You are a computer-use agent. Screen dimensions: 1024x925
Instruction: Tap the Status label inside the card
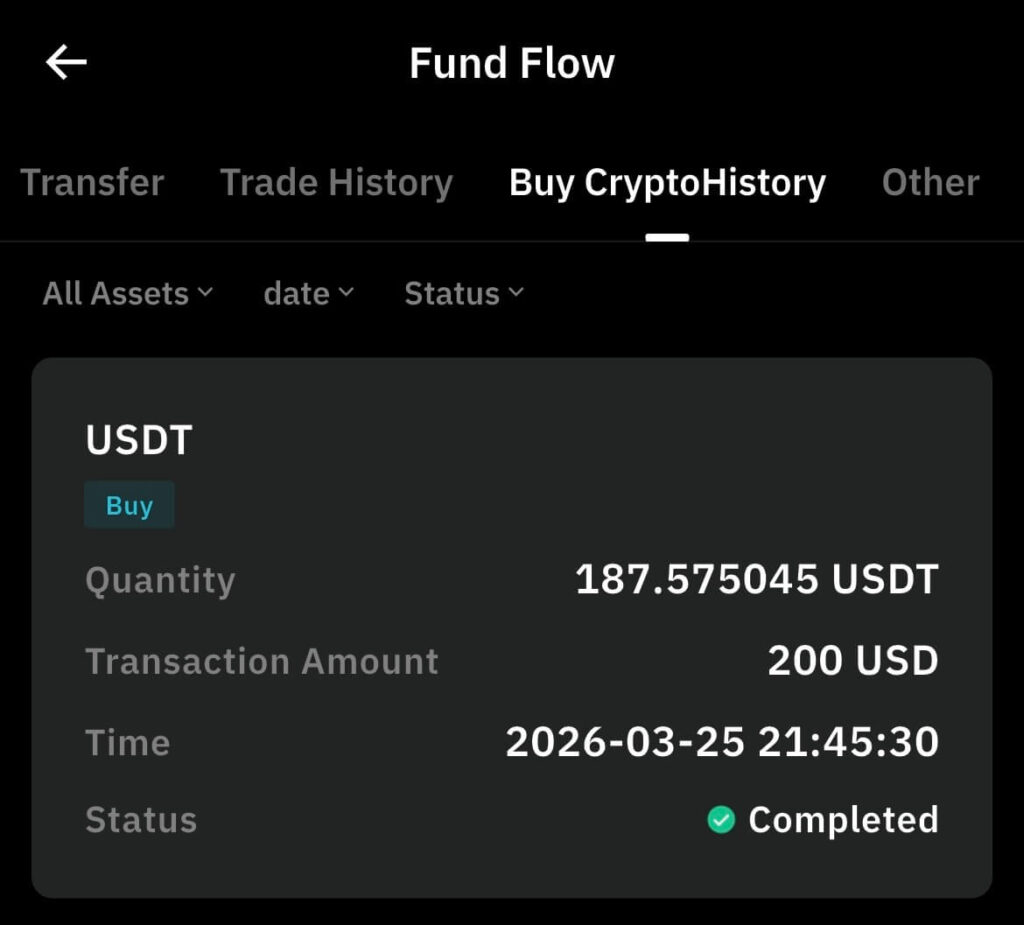point(140,820)
